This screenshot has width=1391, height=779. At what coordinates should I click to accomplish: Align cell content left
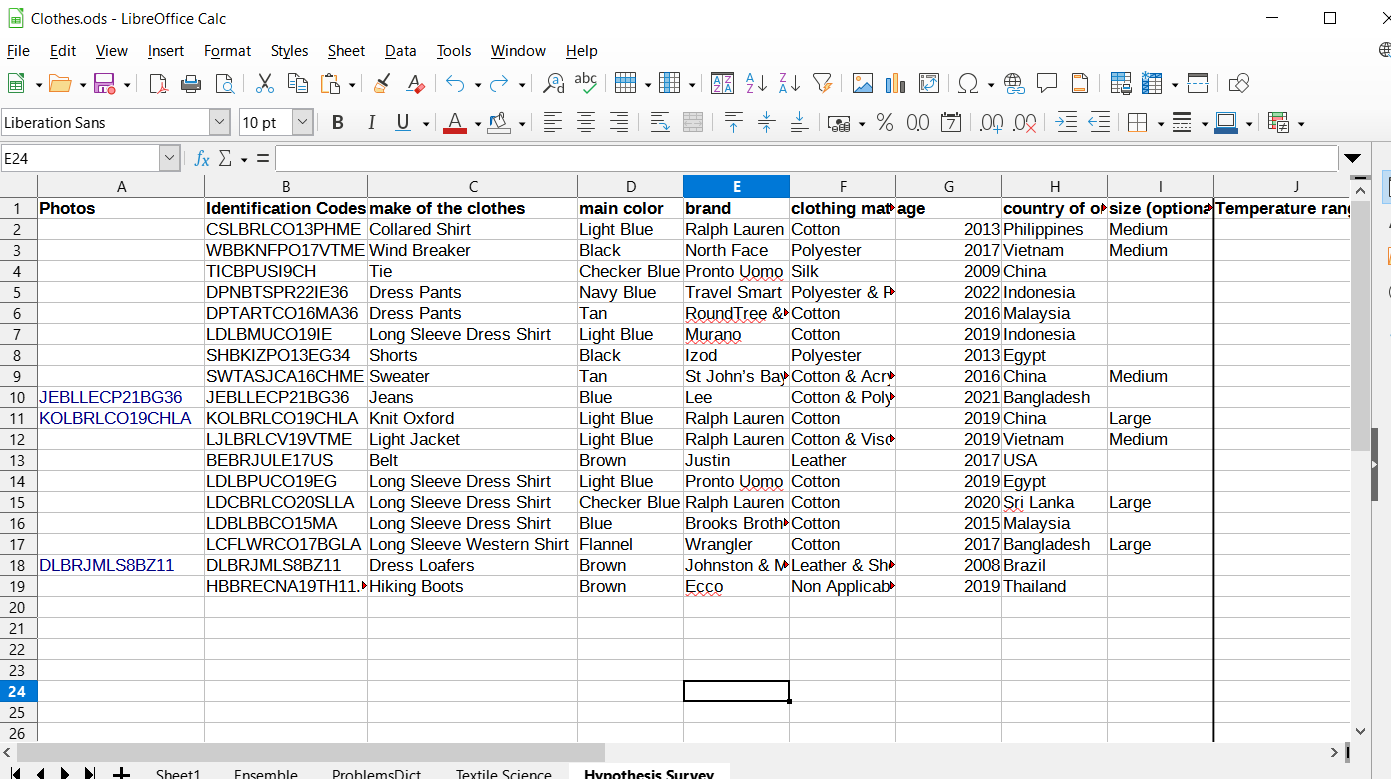click(553, 122)
